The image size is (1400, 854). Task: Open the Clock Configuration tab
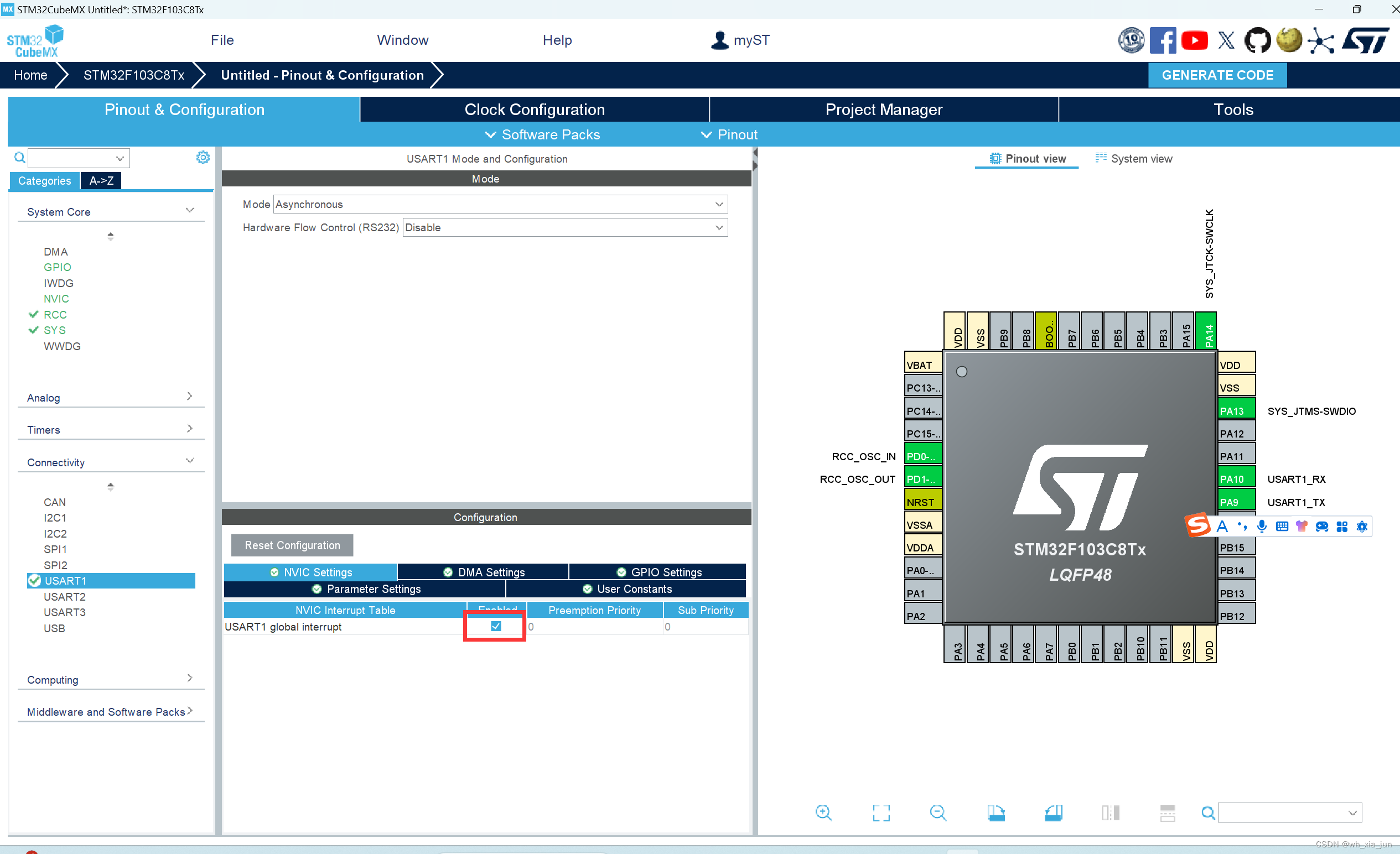pos(534,110)
